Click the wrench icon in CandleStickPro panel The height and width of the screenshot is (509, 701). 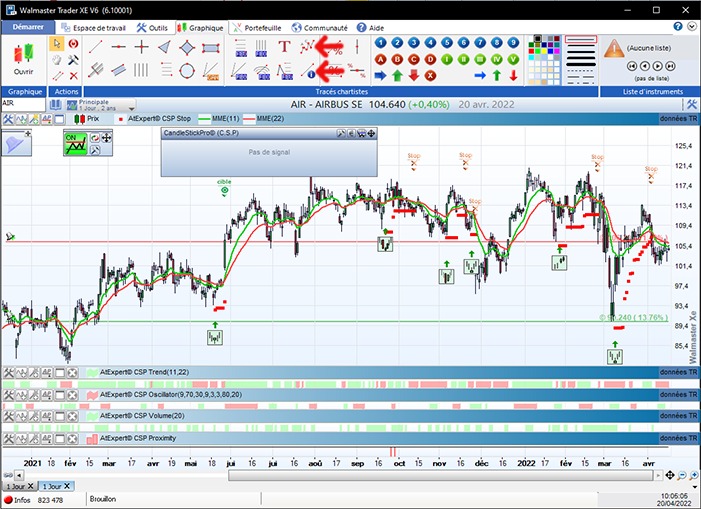point(341,133)
